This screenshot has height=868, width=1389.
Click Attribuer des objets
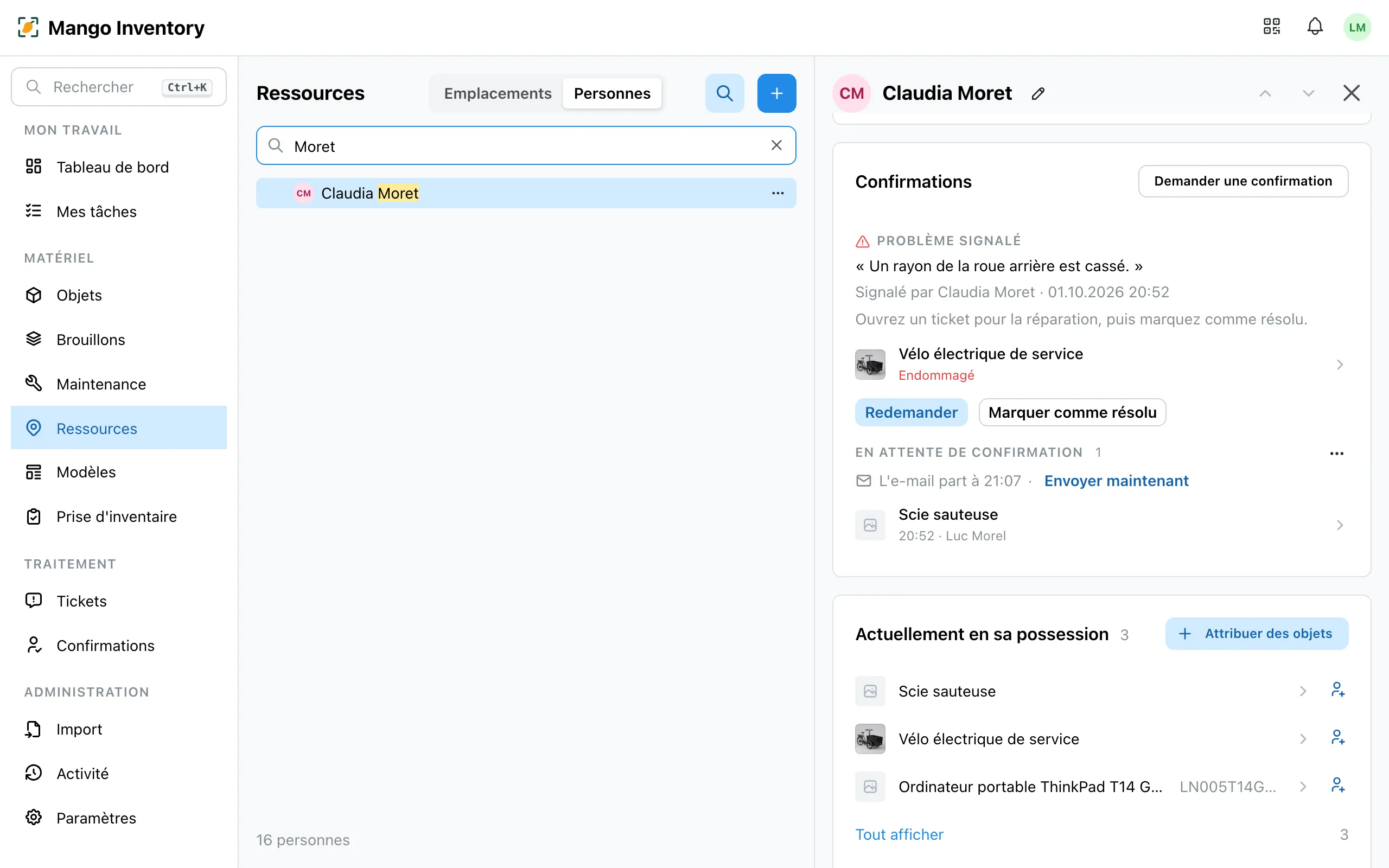pyautogui.click(x=1257, y=634)
